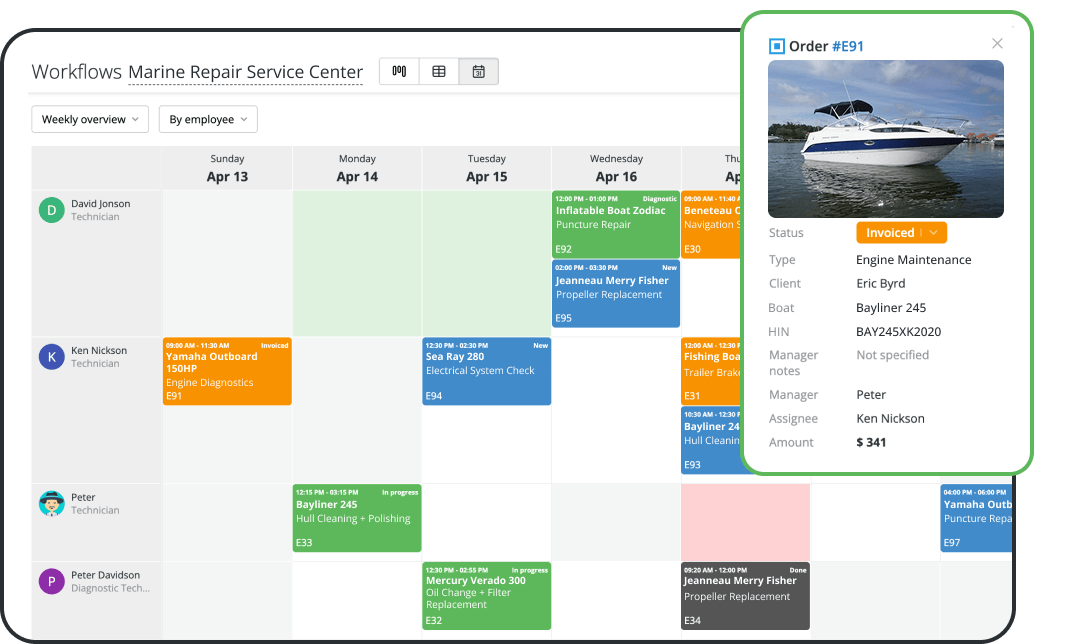Open the By employee dropdown

tap(208, 119)
